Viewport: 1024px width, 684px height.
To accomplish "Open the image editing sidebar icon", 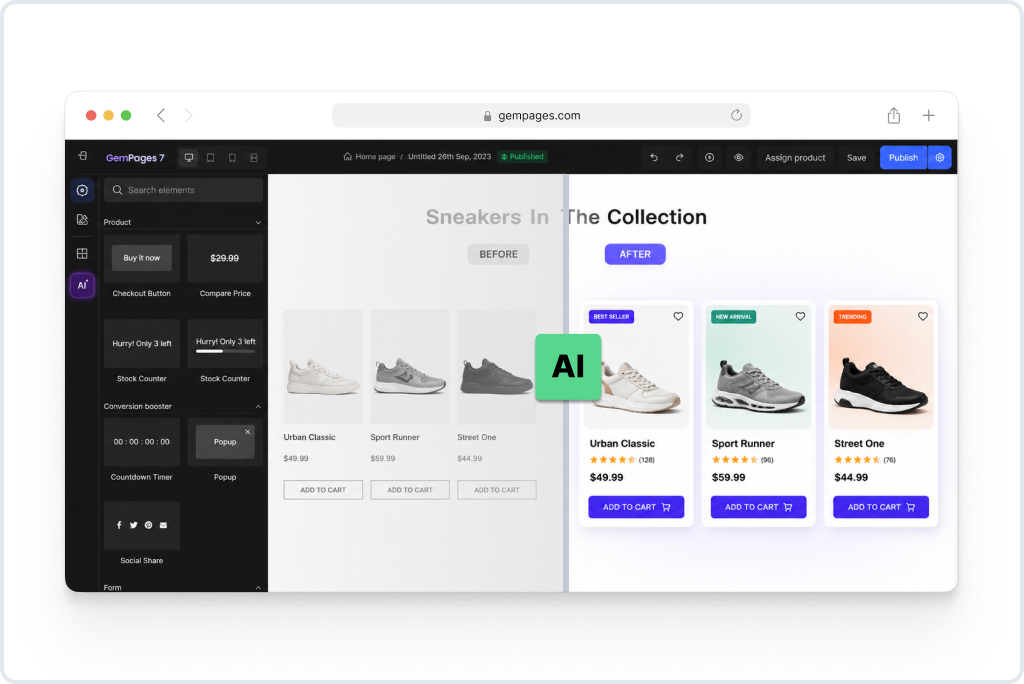I will click(82, 220).
